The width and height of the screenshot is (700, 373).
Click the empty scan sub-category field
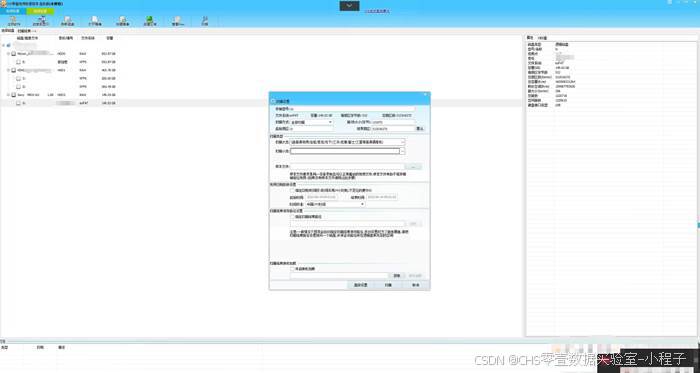(345, 151)
